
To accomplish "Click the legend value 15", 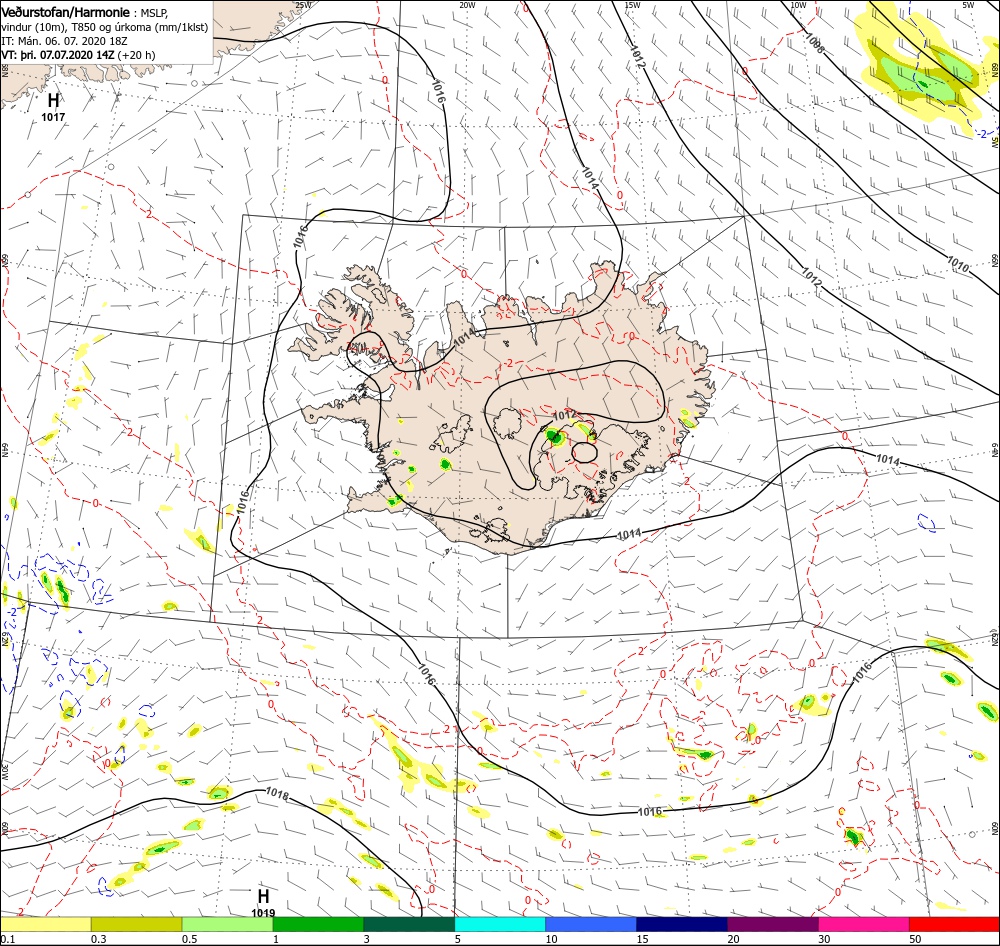I will pyautogui.click(x=642, y=939).
